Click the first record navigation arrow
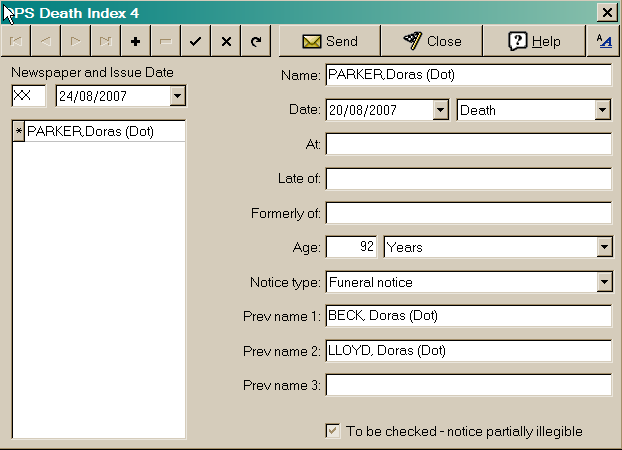Viewport: 622px width, 450px height. (x=15, y=41)
